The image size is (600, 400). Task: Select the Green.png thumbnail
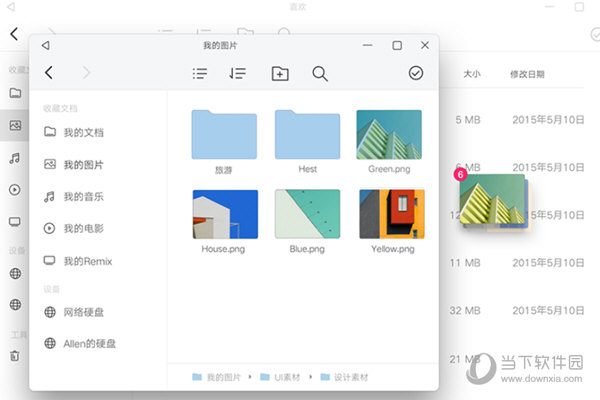click(389, 134)
